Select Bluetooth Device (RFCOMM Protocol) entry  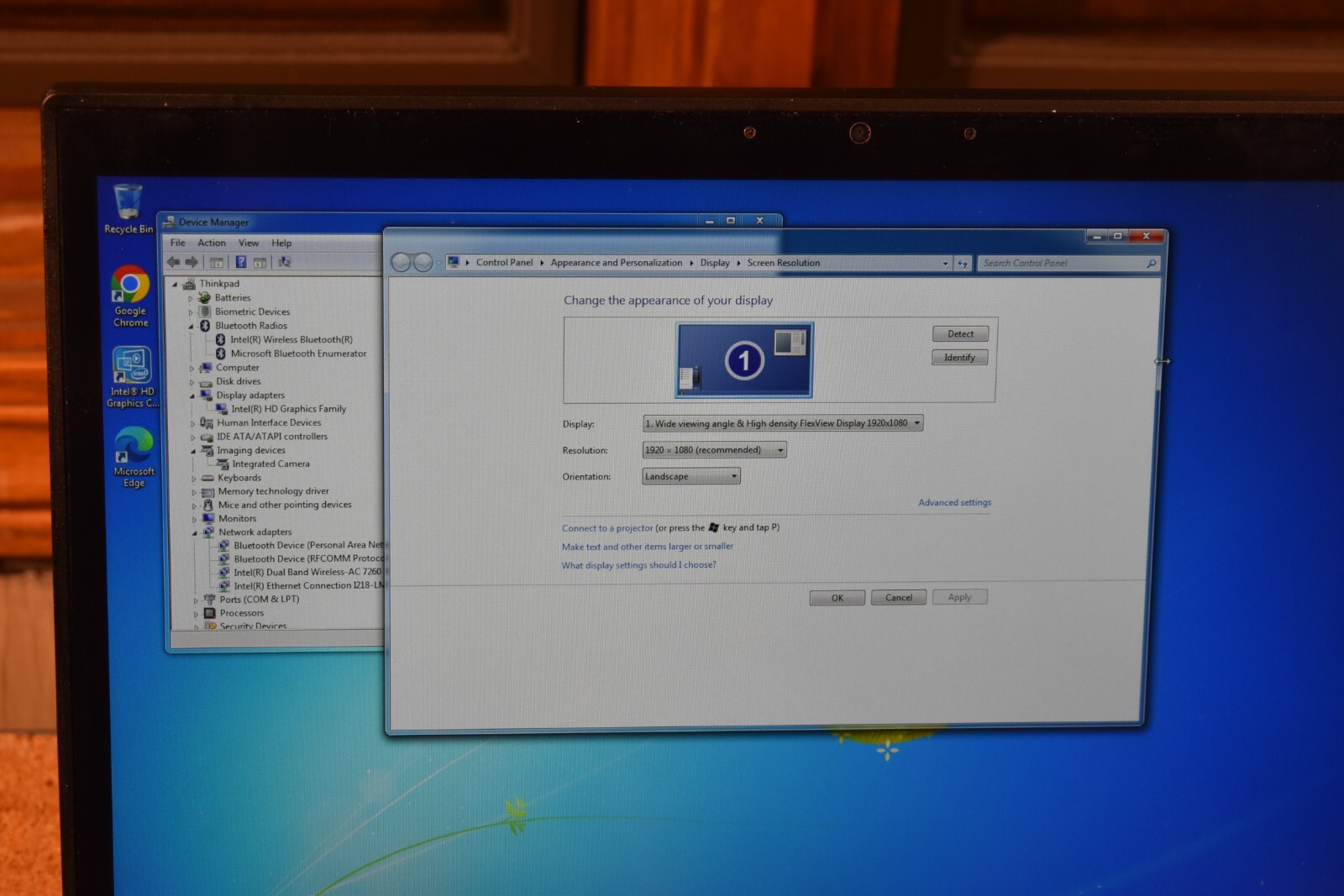308,558
